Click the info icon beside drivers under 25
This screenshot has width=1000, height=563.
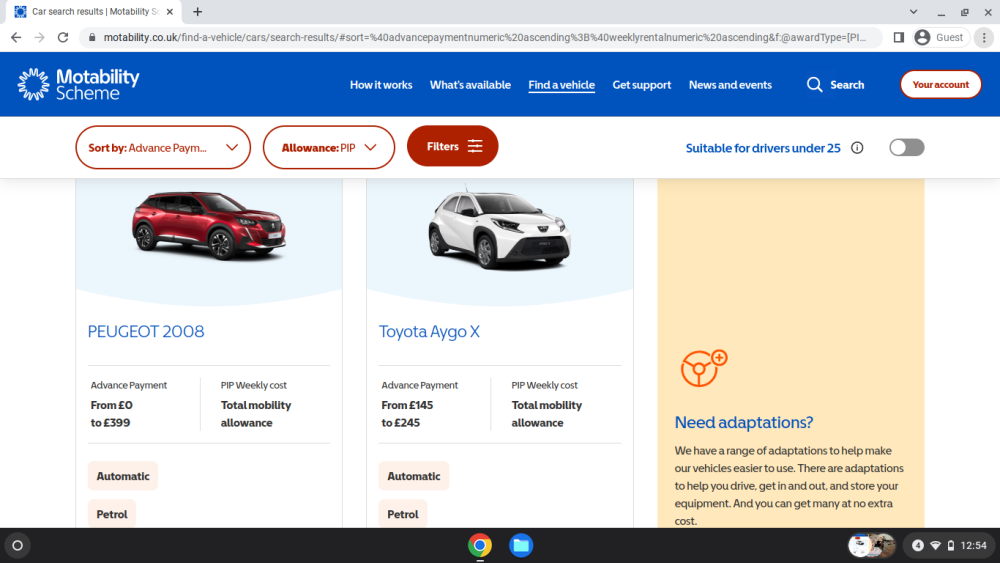click(x=857, y=148)
